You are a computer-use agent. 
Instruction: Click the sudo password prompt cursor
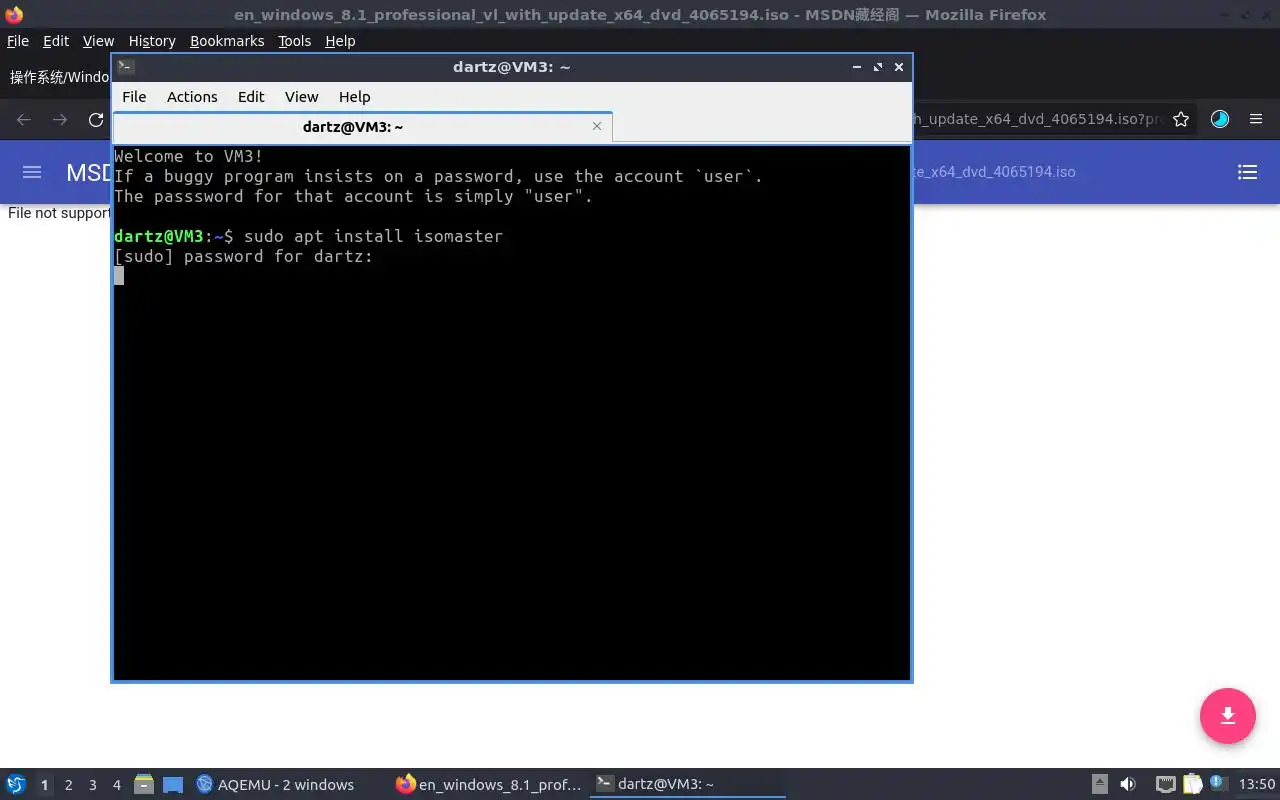click(119, 276)
